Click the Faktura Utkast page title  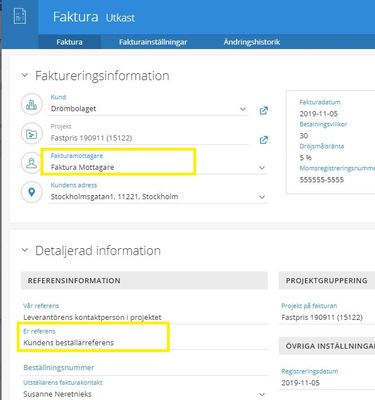94,17
